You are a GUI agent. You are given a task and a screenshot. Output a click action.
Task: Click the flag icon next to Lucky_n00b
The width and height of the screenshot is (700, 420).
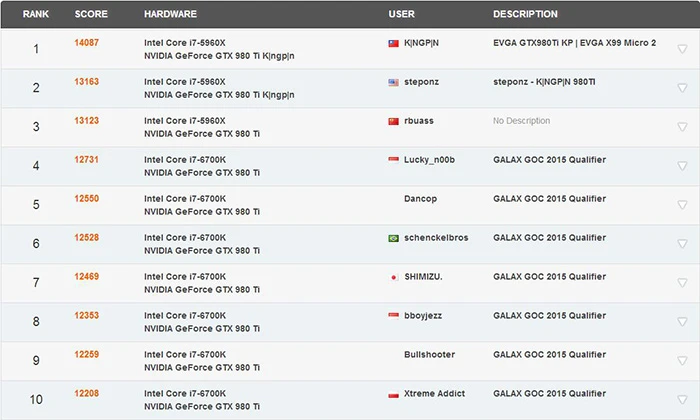393,160
